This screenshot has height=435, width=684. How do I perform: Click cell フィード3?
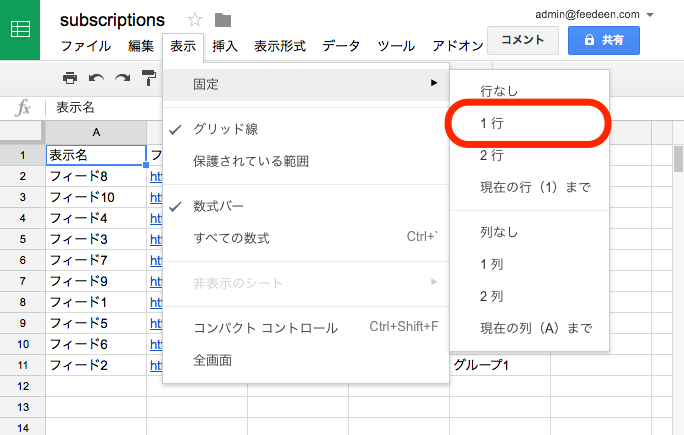96,239
